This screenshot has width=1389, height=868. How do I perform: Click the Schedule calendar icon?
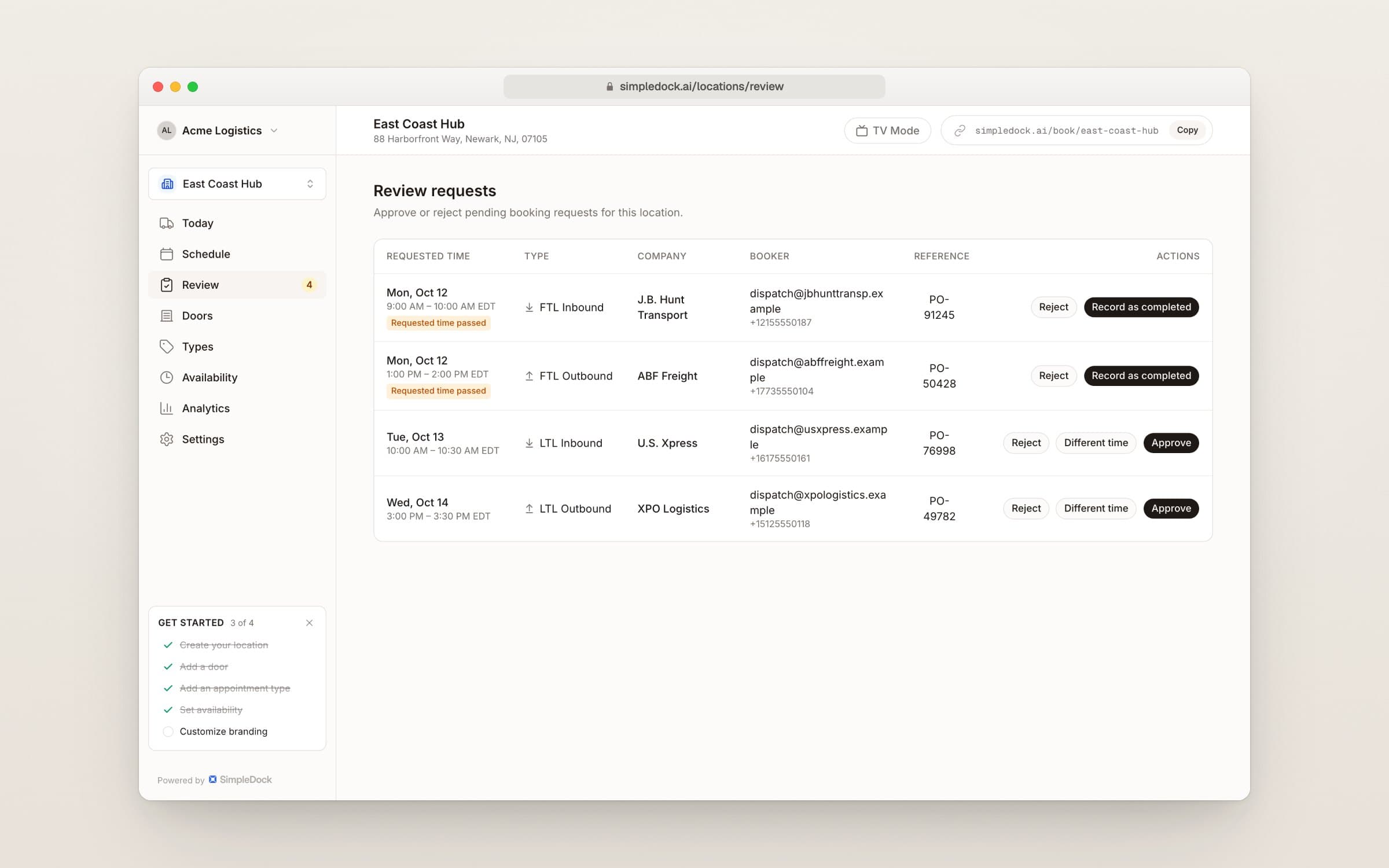pyautogui.click(x=167, y=254)
